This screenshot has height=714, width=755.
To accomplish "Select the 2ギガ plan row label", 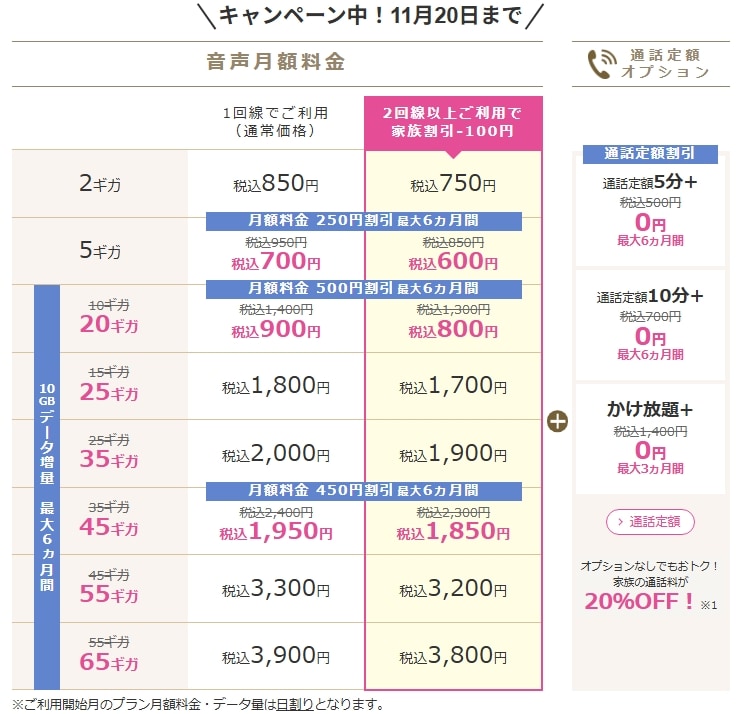I will pyautogui.click(x=99, y=184).
